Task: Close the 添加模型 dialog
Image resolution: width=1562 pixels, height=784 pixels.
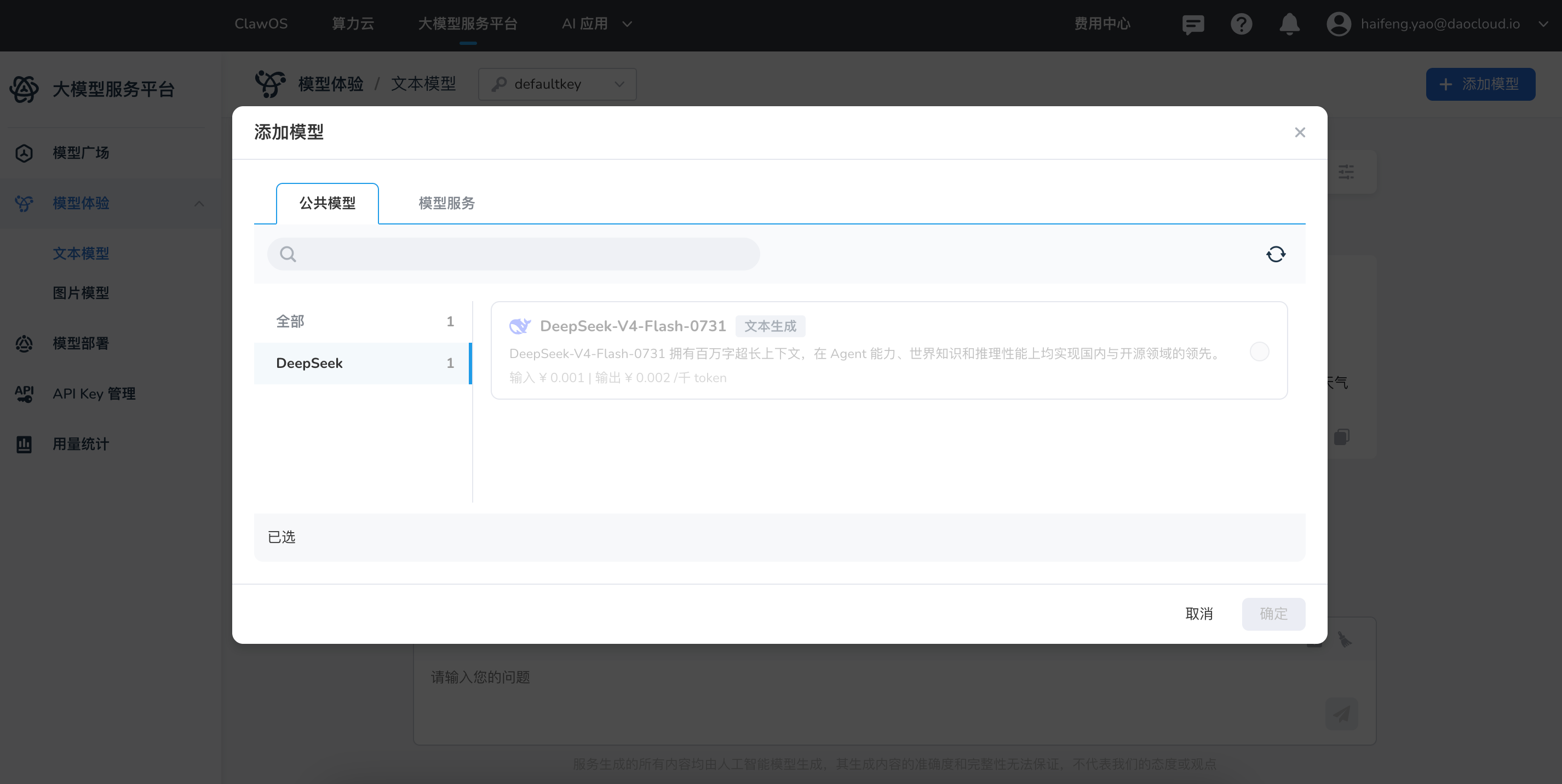Action: point(1300,132)
